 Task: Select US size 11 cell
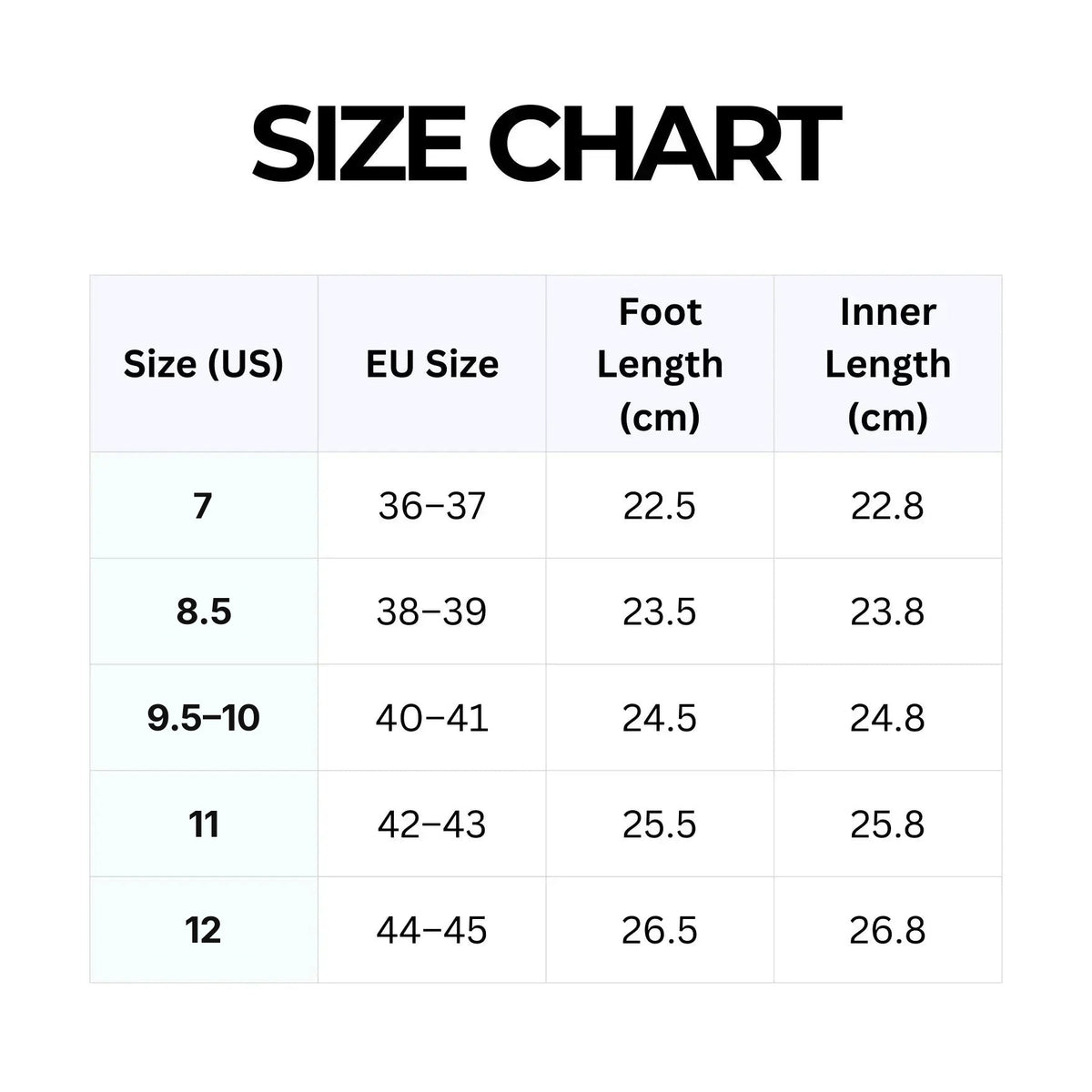[x=204, y=824]
